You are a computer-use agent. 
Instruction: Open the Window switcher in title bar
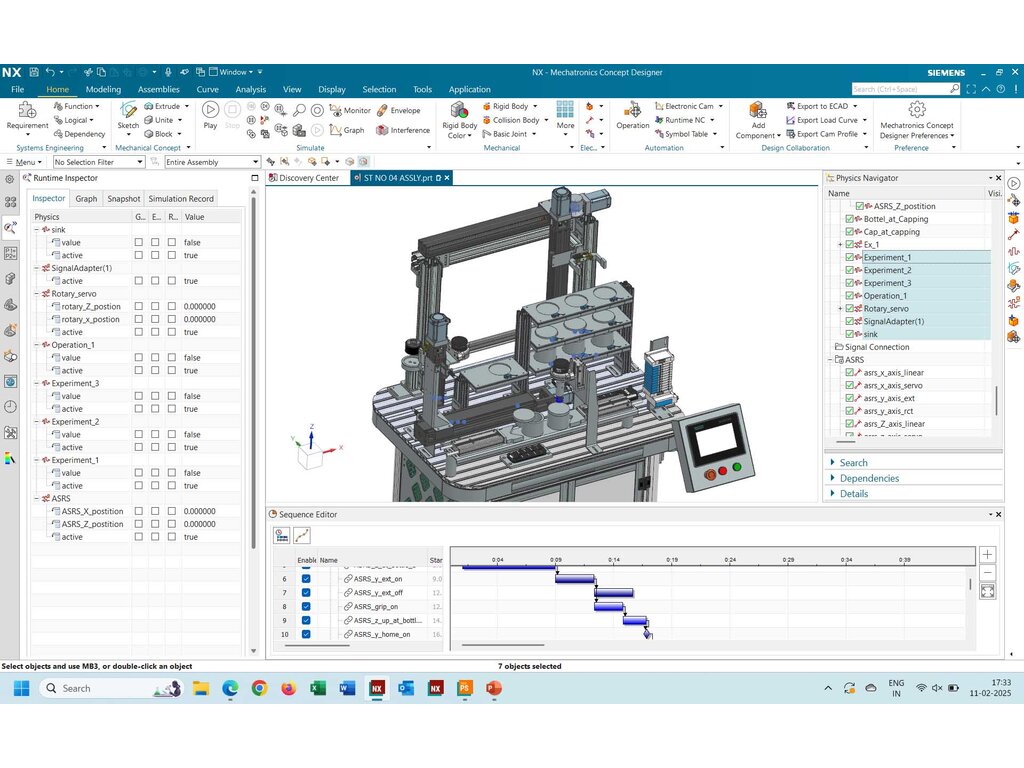(230, 72)
